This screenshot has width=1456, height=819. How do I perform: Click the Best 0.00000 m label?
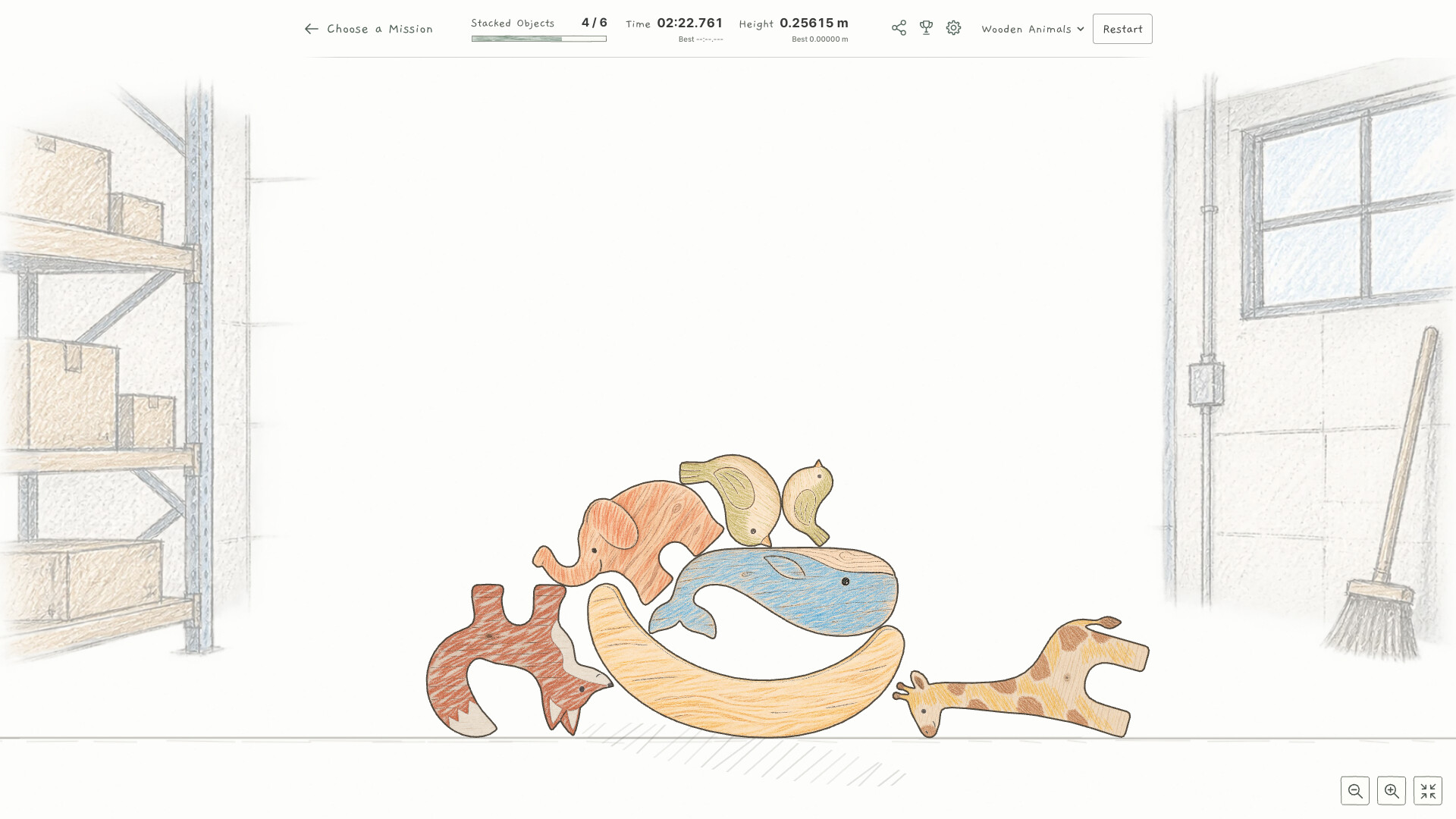pos(820,39)
